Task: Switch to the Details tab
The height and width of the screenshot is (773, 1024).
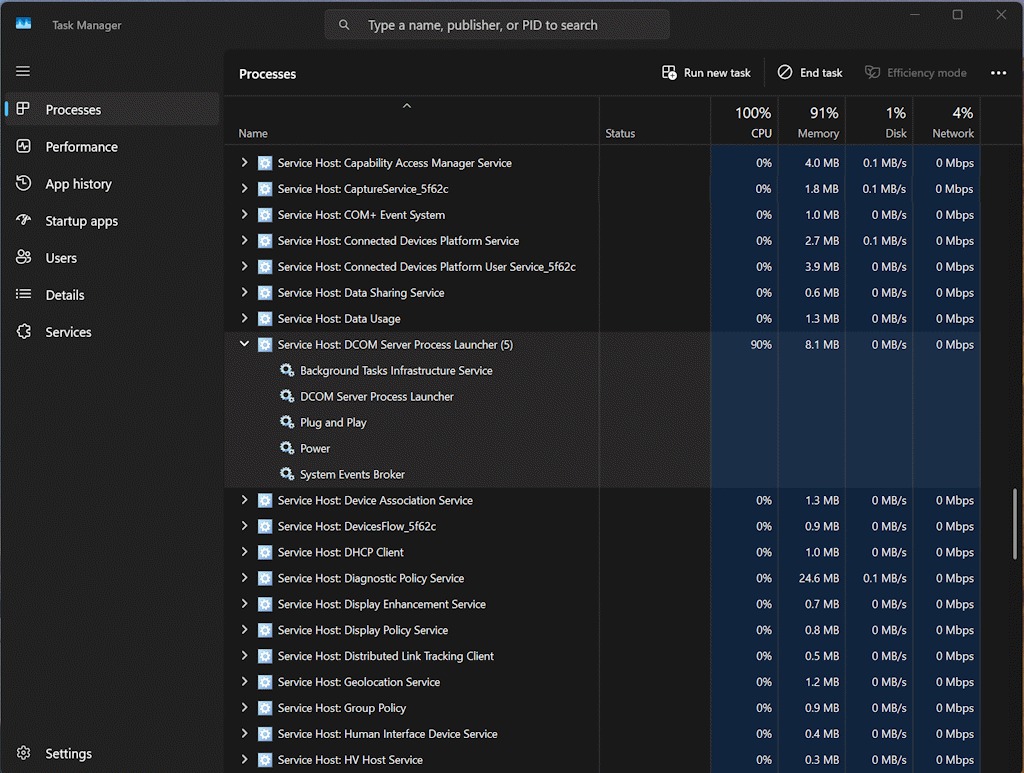Action: 65,295
